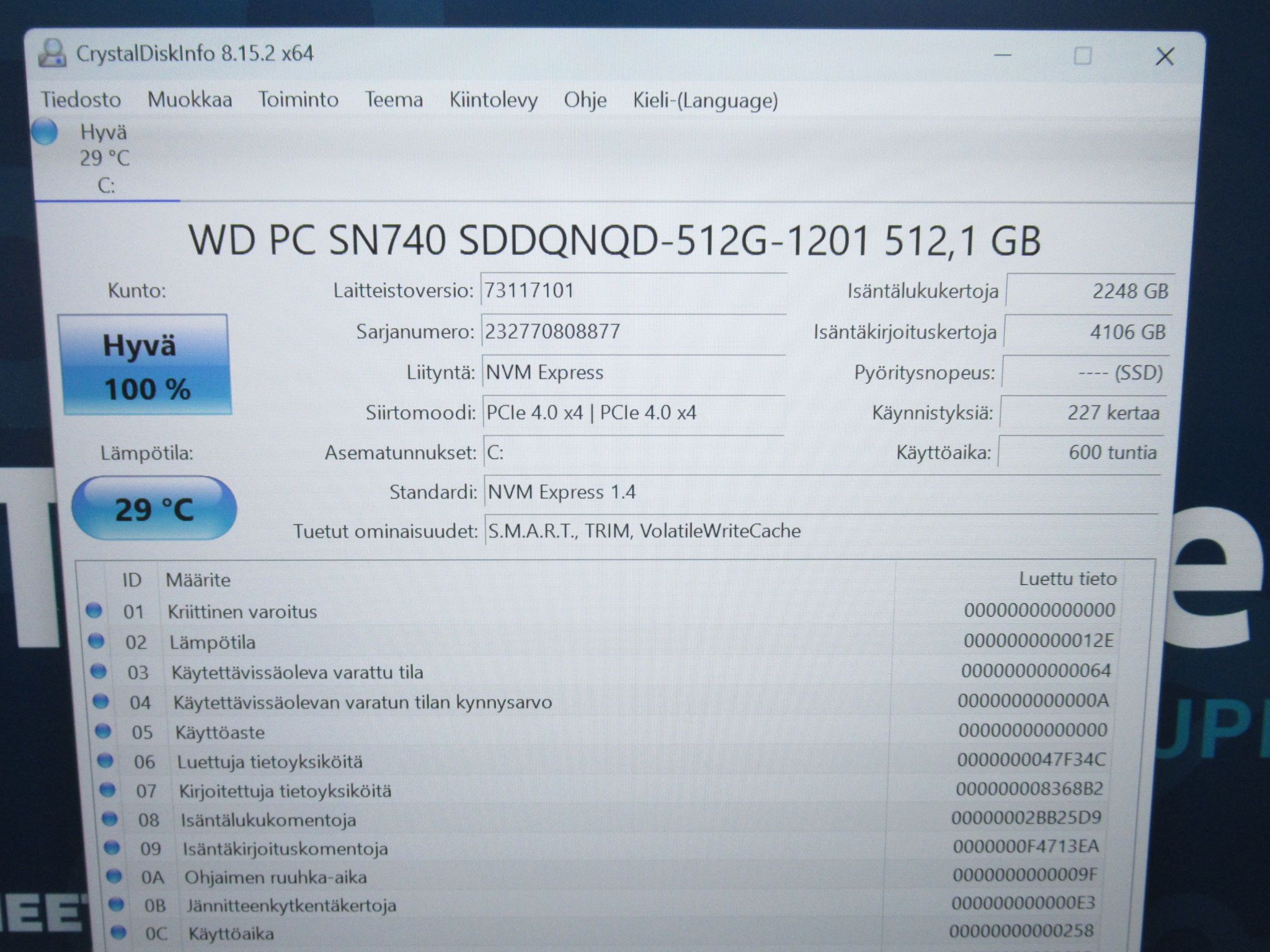Click the Määrite column header
Screen dimensions: 1270x952
pos(198,580)
